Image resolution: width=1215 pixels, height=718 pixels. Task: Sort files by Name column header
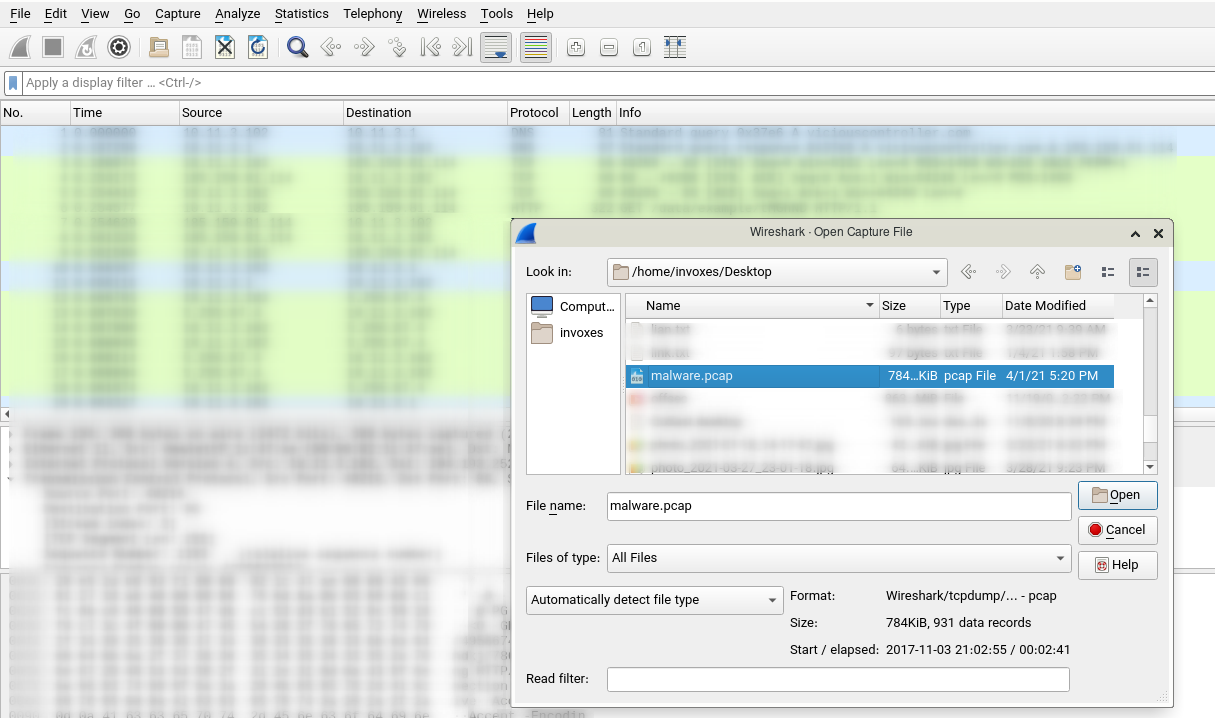752,305
